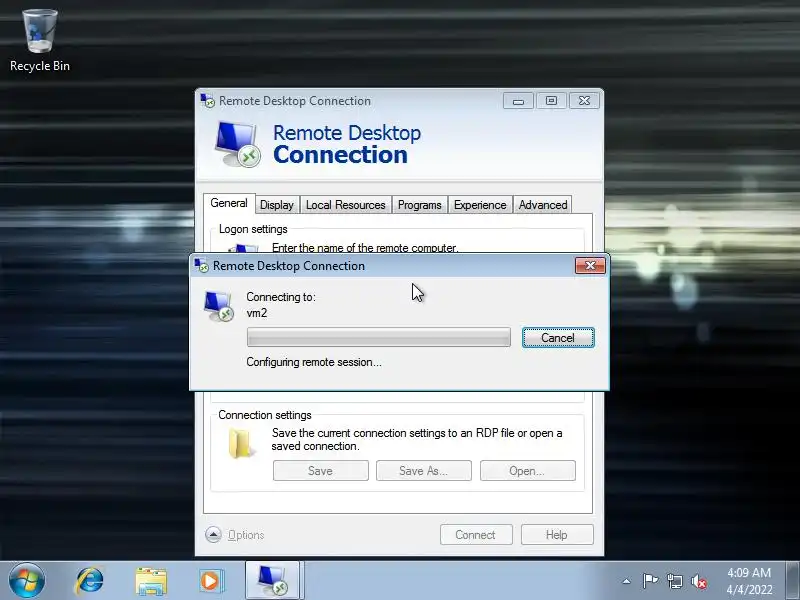This screenshot has height=600, width=800.
Task: Click the Help button
Action: point(557,535)
